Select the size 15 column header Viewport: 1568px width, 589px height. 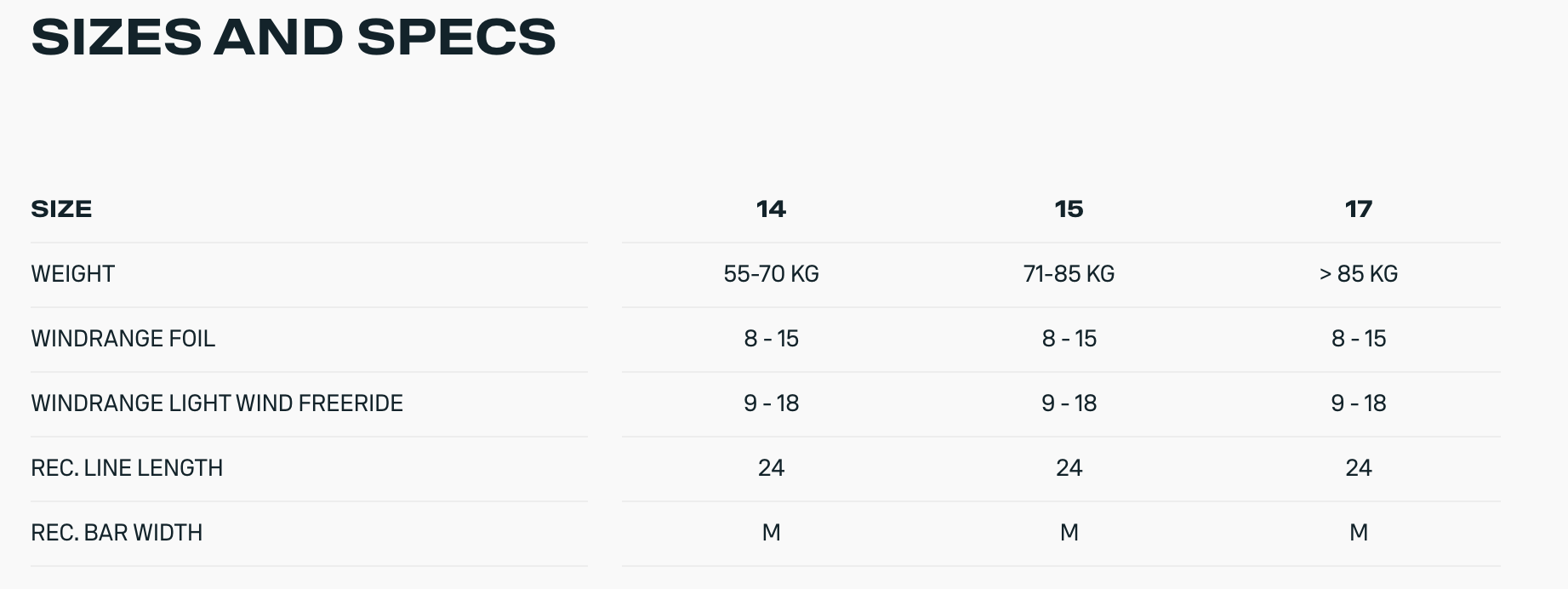point(1069,209)
